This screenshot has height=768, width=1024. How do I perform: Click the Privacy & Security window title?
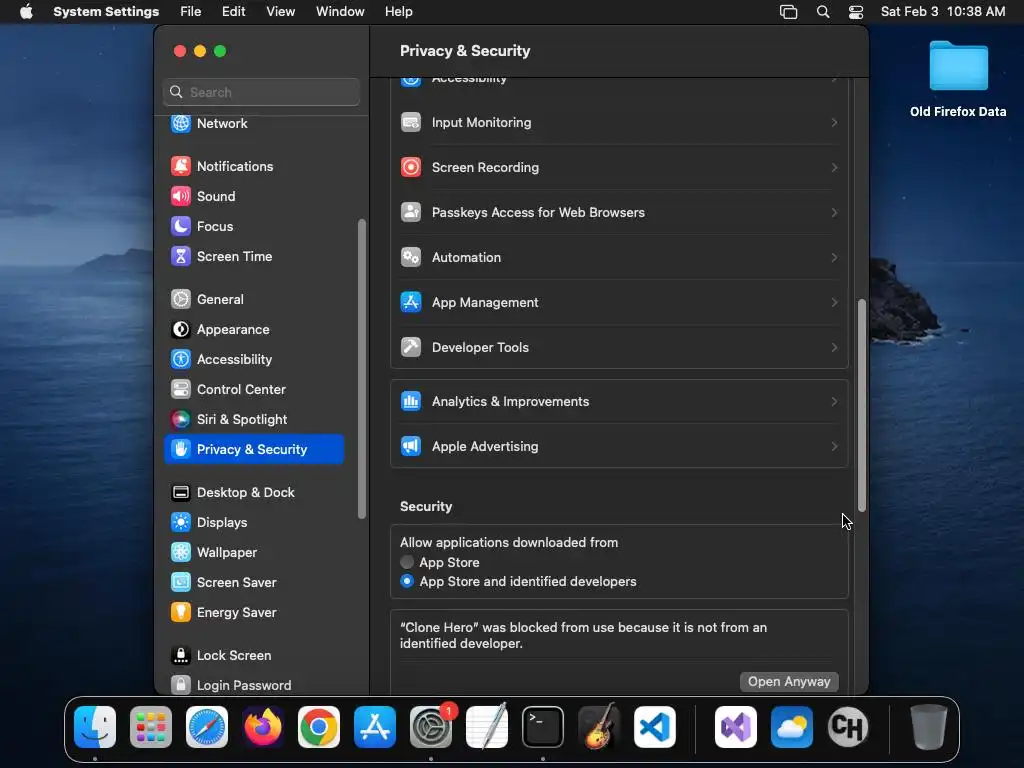click(465, 51)
